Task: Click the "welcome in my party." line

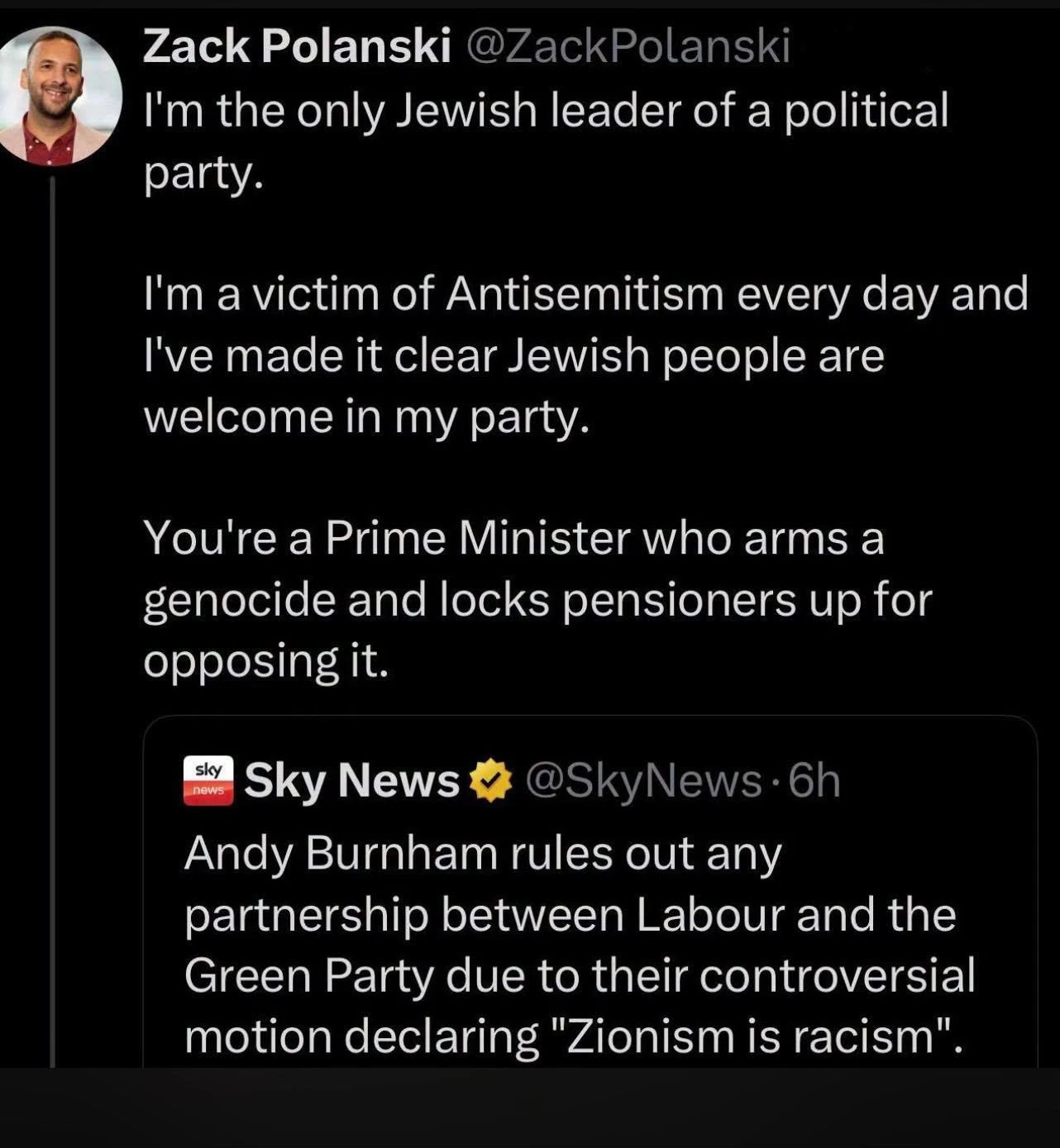Action: 367,417
